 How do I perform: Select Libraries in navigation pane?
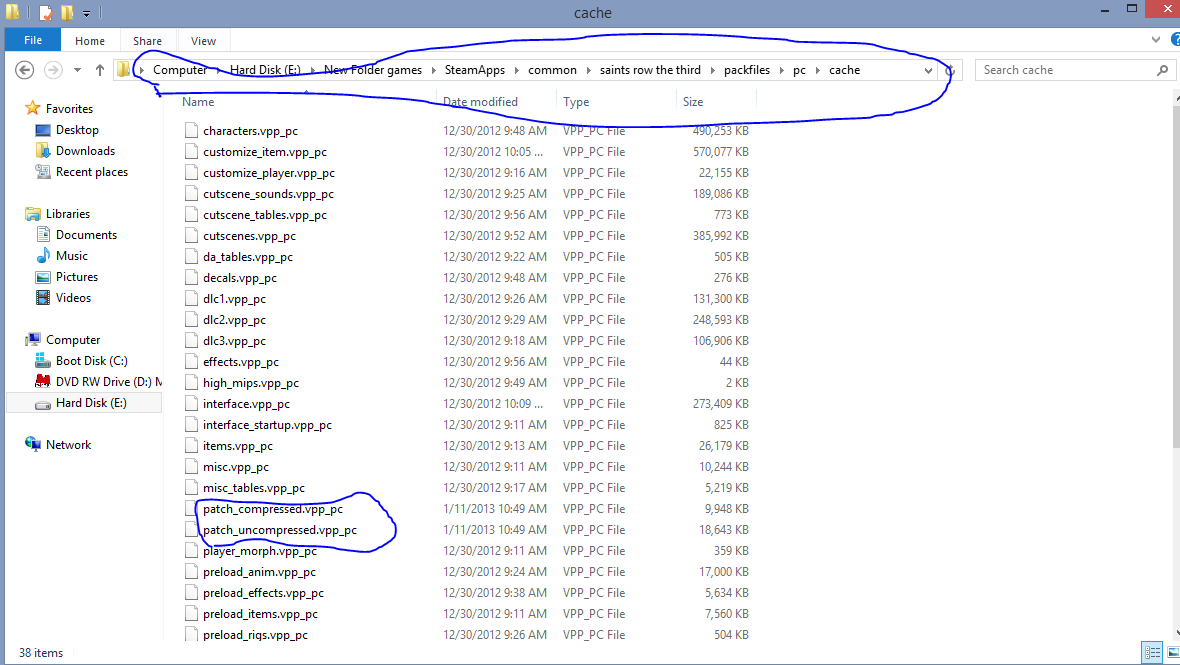pyautogui.click(x=68, y=214)
